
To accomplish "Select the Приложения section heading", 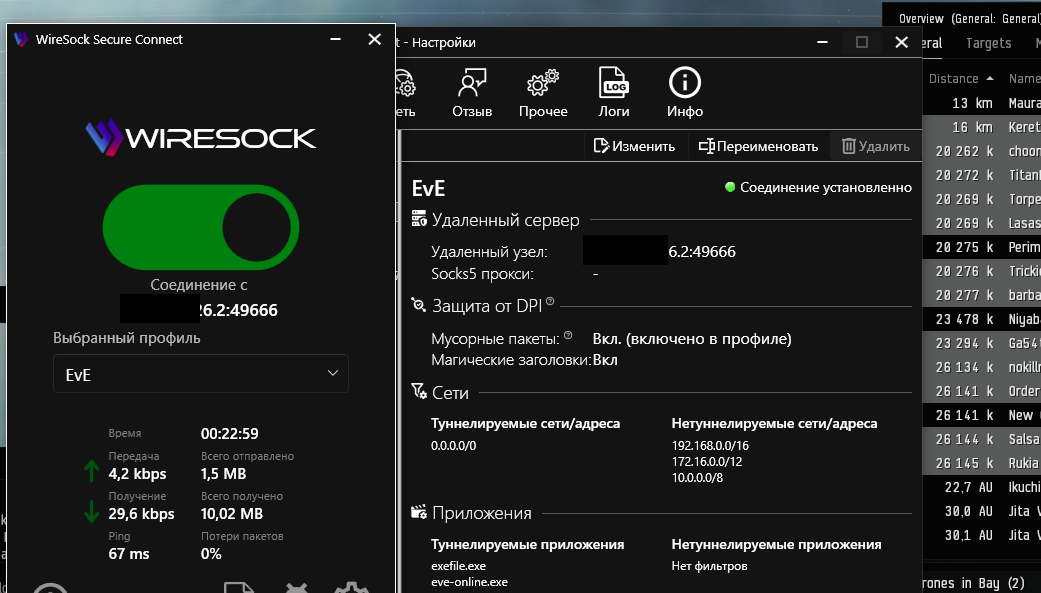I will click(481, 513).
